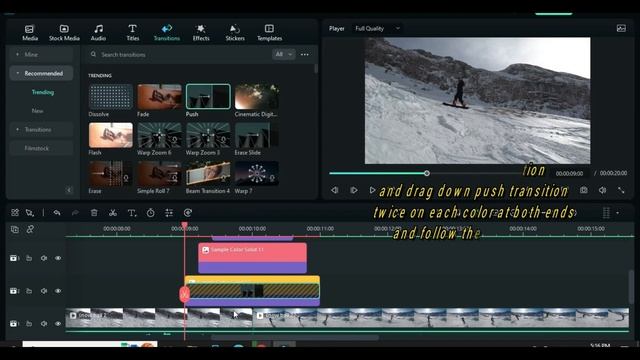640x360 pixels.
Task: Open the Full Quality dropdown
Action: point(377,29)
